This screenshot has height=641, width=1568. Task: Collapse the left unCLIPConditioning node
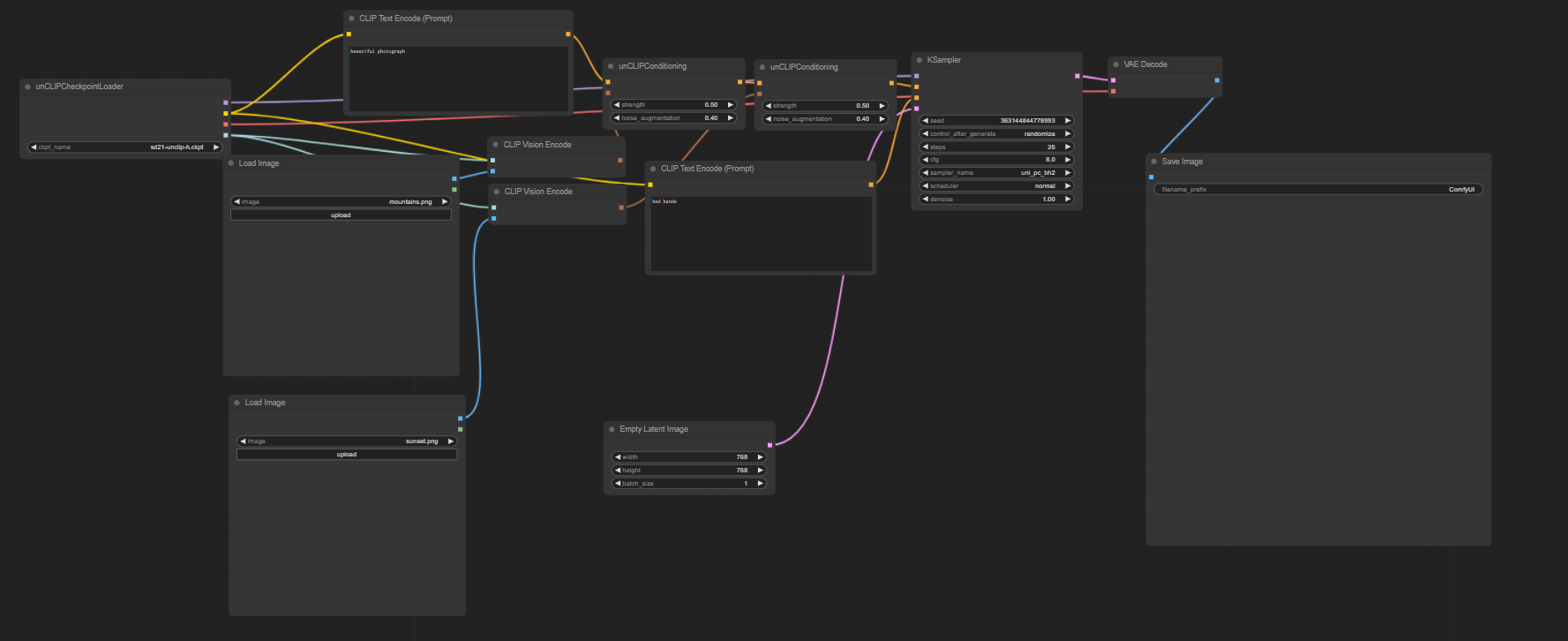pyautogui.click(x=611, y=66)
